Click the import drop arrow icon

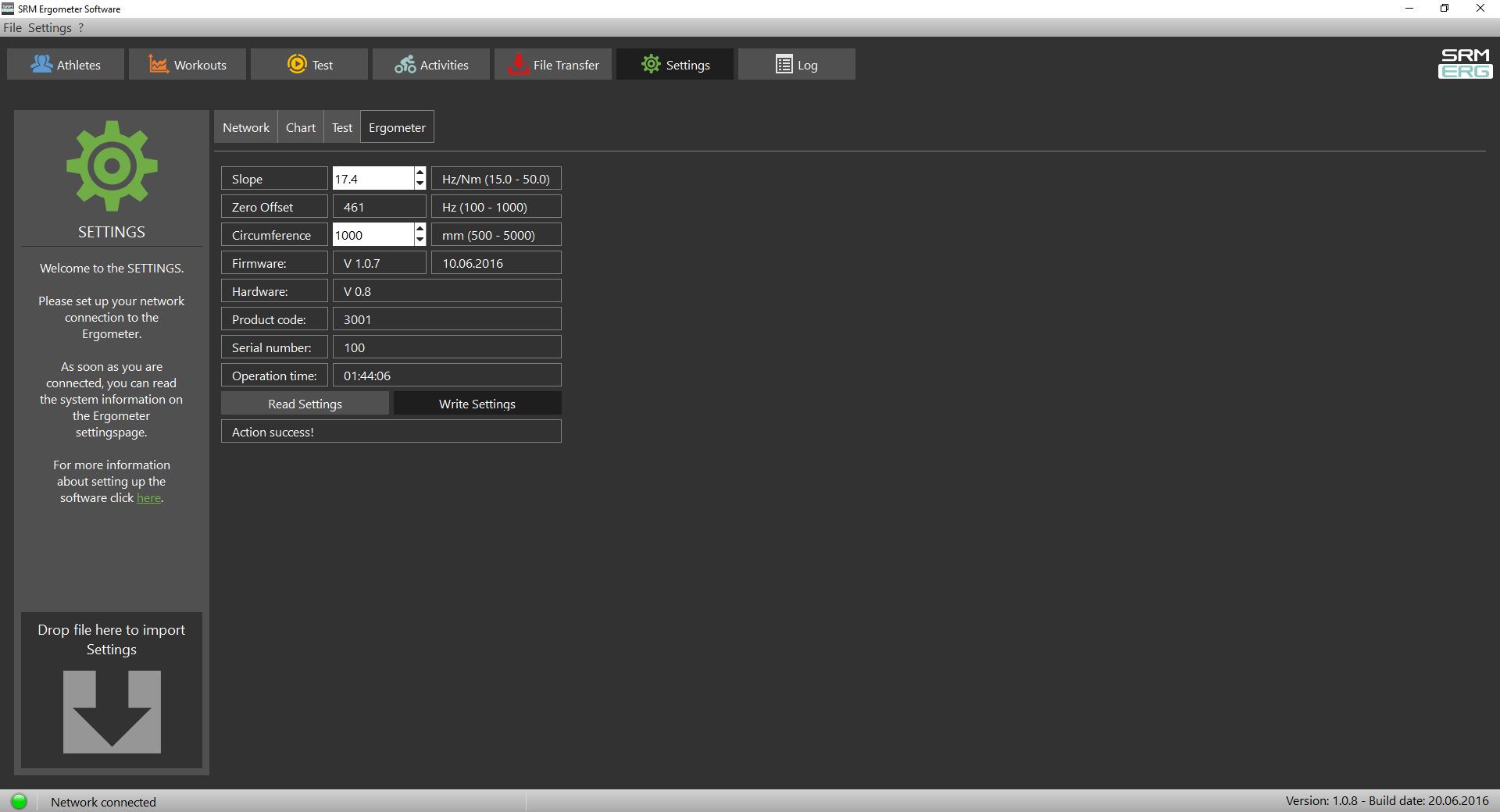(112, 711)
